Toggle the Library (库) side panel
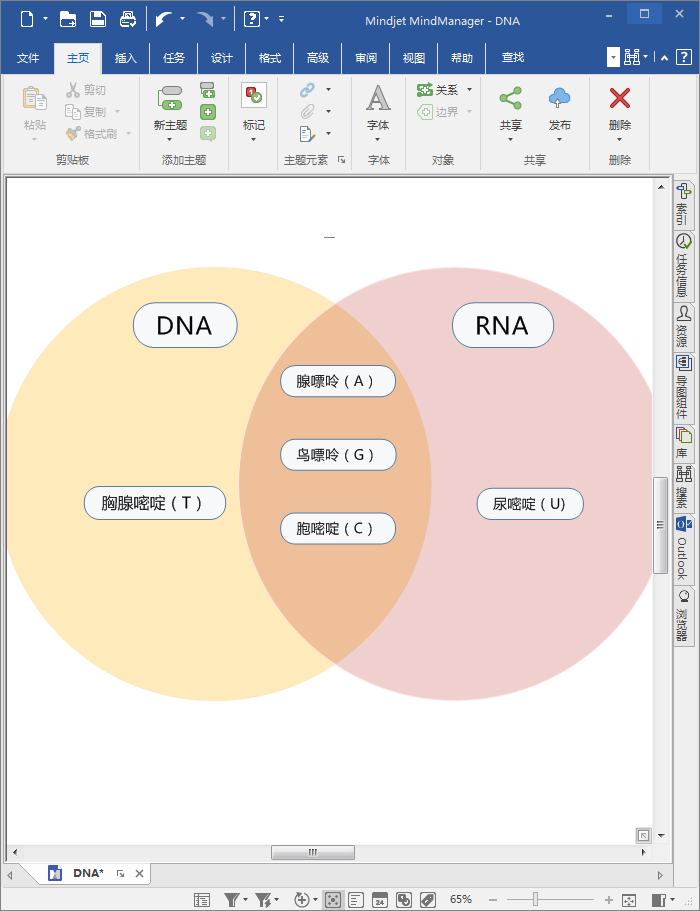This screenshot has width=700, height=911. [684, 440]
